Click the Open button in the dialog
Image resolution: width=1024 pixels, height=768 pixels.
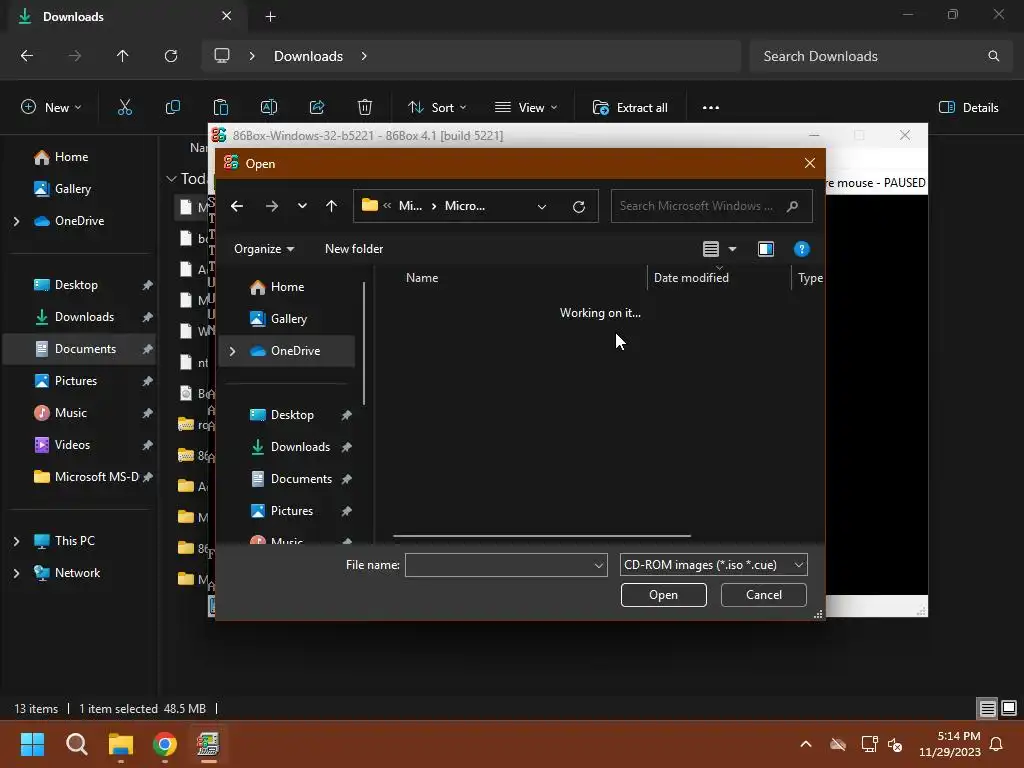664,595
